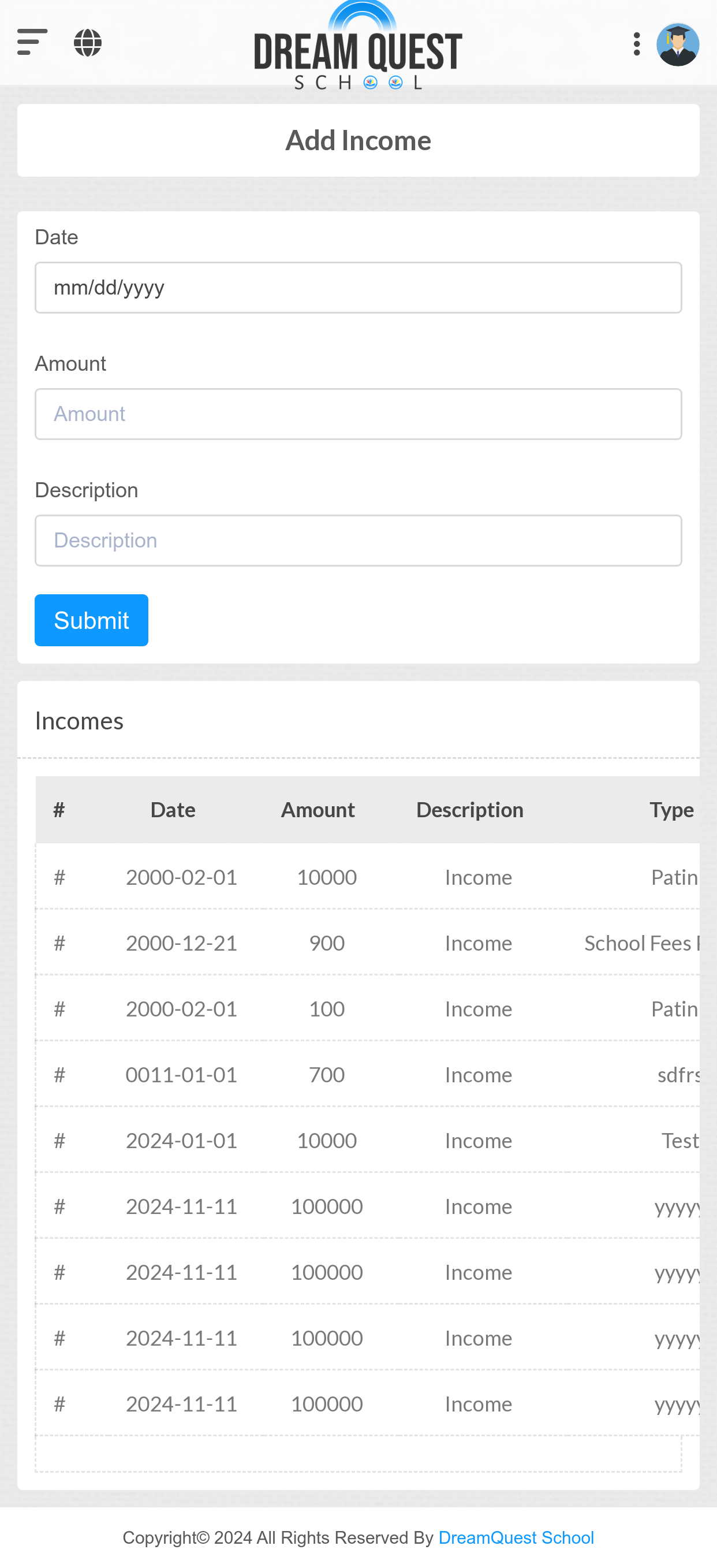Click the School Fees type cell

pyautogui.click(x=641, y=943)
